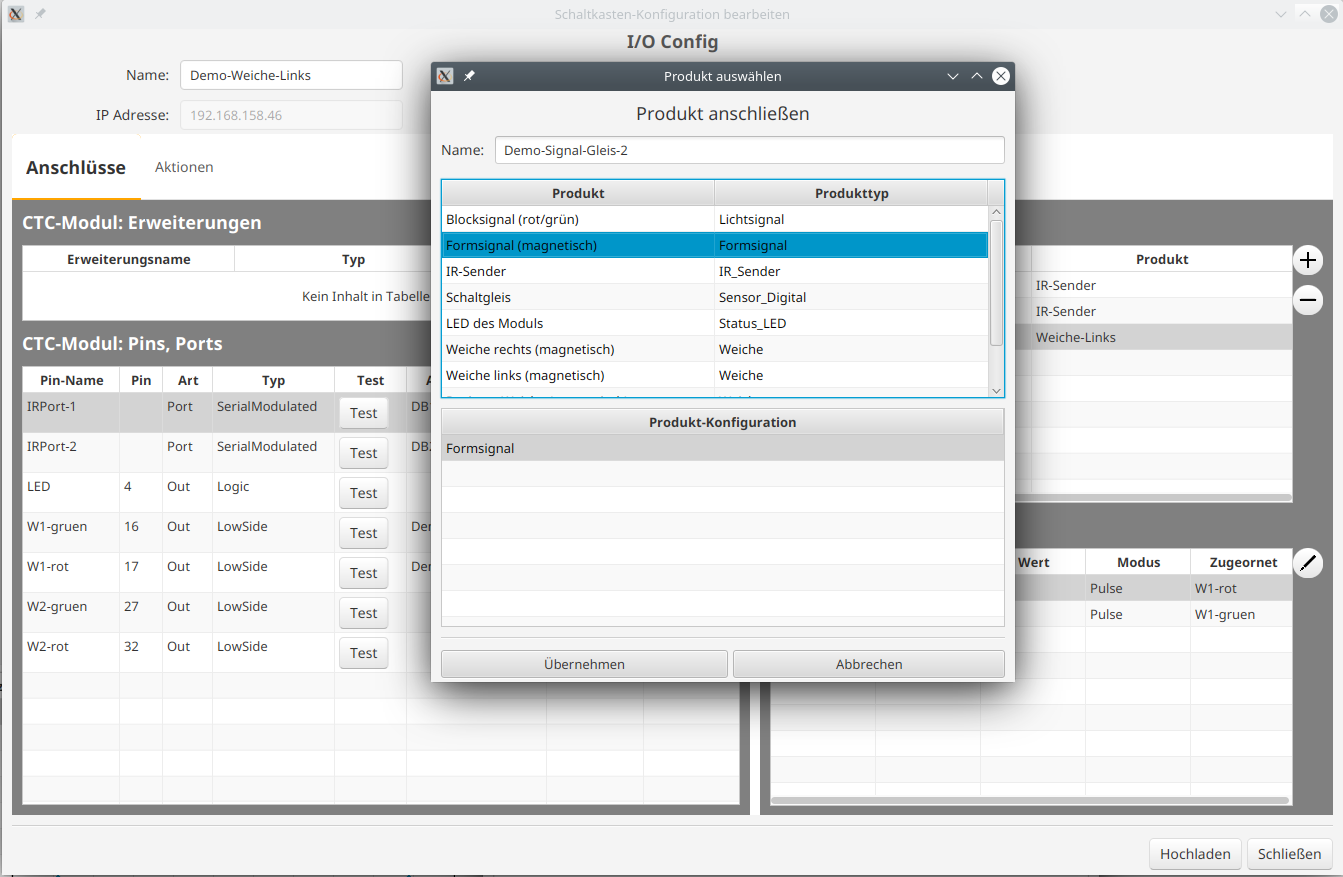Image resolution: width=1343 pixels, height=877 pixels.
Task: Click the X app icon in dialog titlebar
Action: (x=446, y=76)
